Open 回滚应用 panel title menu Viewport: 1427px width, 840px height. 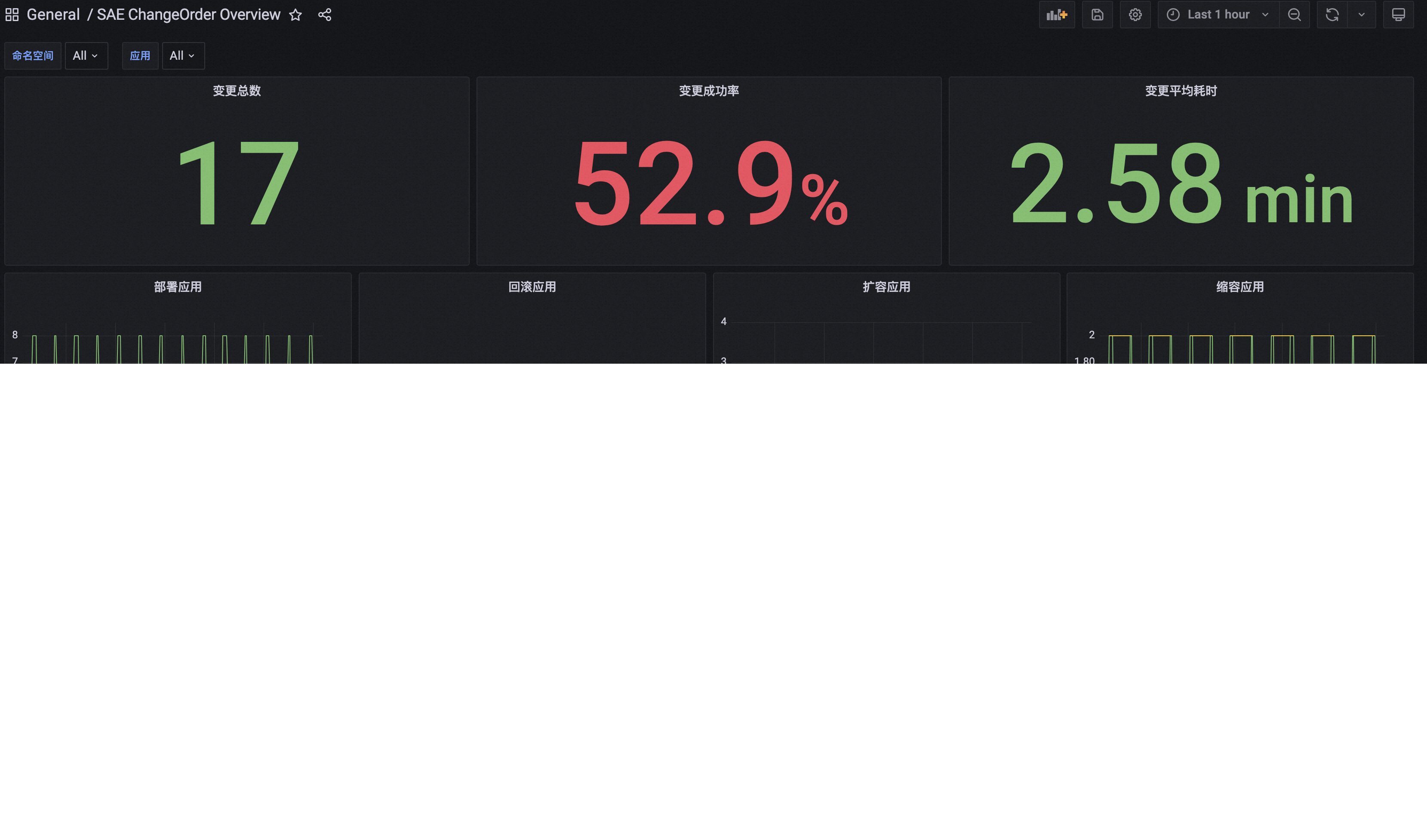532,287
